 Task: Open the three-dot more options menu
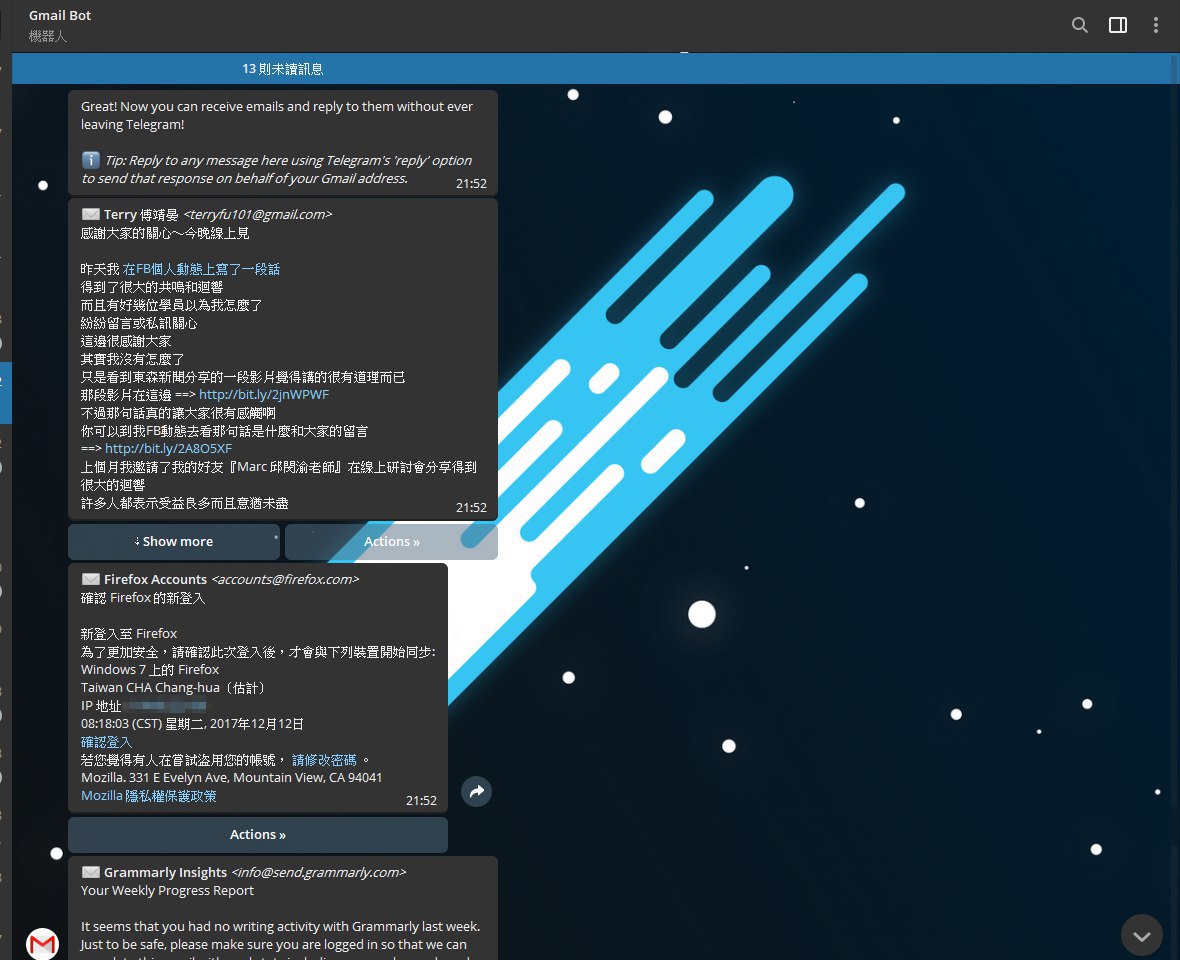(1156, 25)
